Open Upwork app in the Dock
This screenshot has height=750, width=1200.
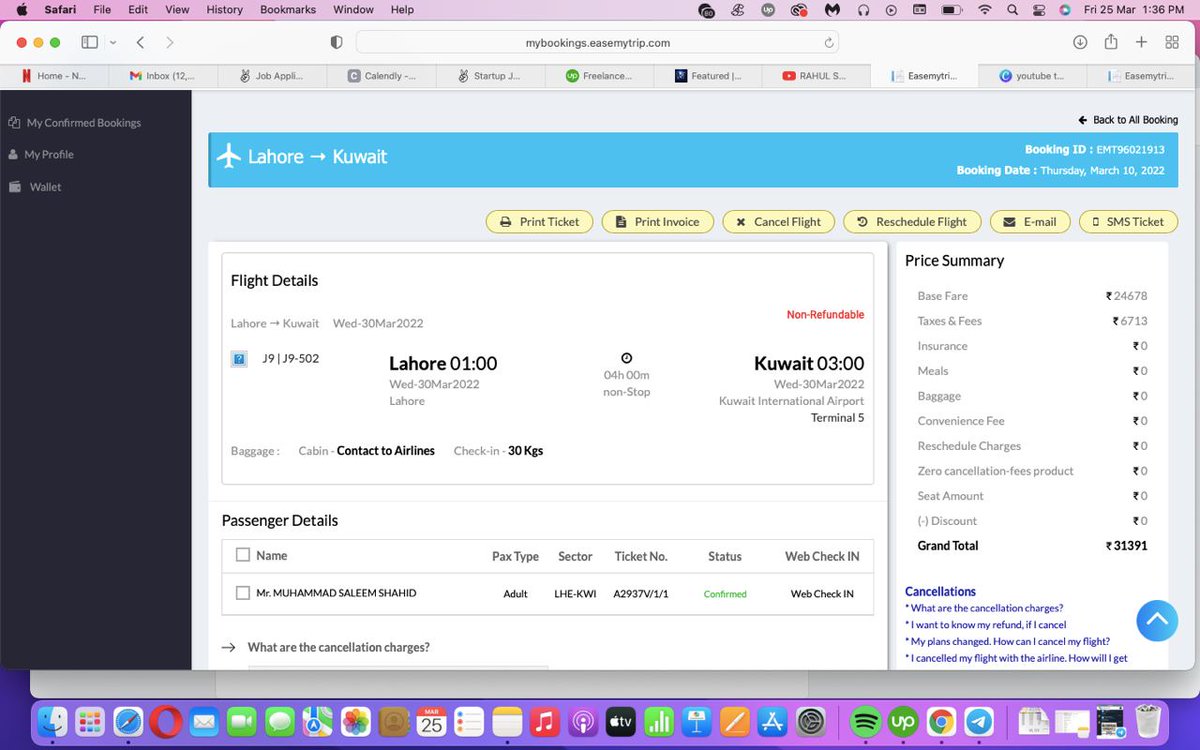coord(904,721)
